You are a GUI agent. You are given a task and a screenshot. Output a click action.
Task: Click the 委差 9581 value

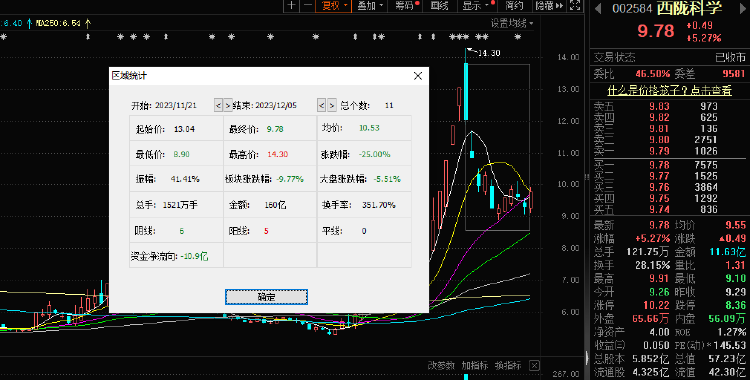coord(734,74)
